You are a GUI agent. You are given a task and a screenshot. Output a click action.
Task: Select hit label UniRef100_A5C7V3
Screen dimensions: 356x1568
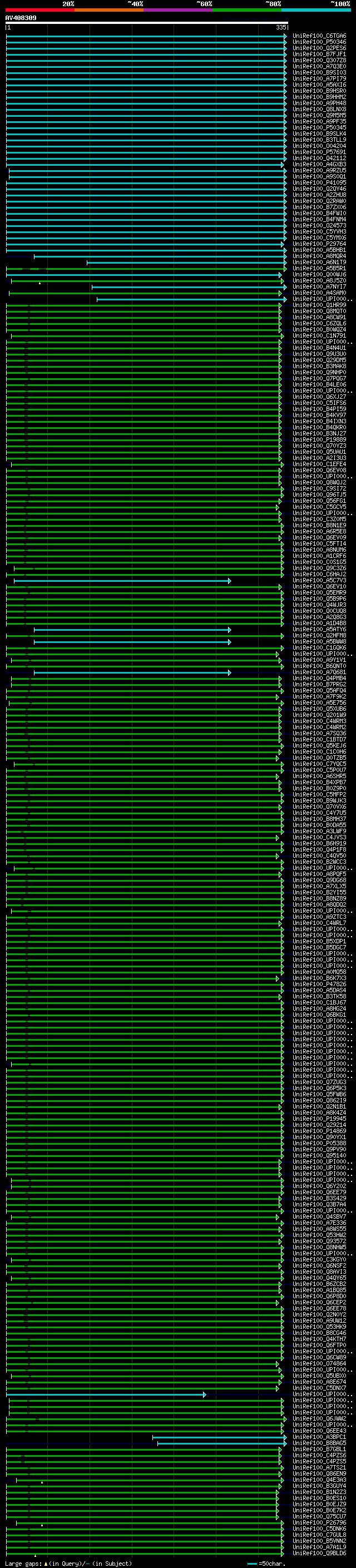click(x=319, y=581)
